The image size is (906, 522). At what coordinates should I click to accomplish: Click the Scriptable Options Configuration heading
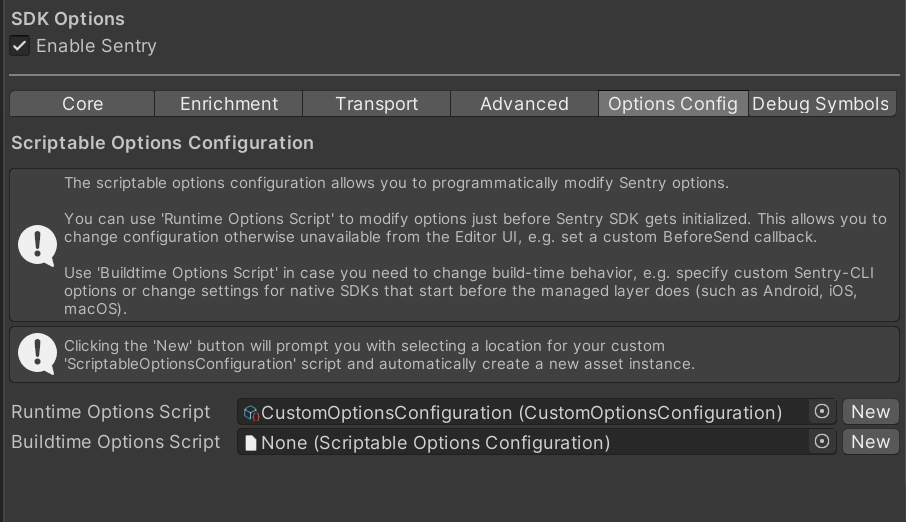click(162, 143)
